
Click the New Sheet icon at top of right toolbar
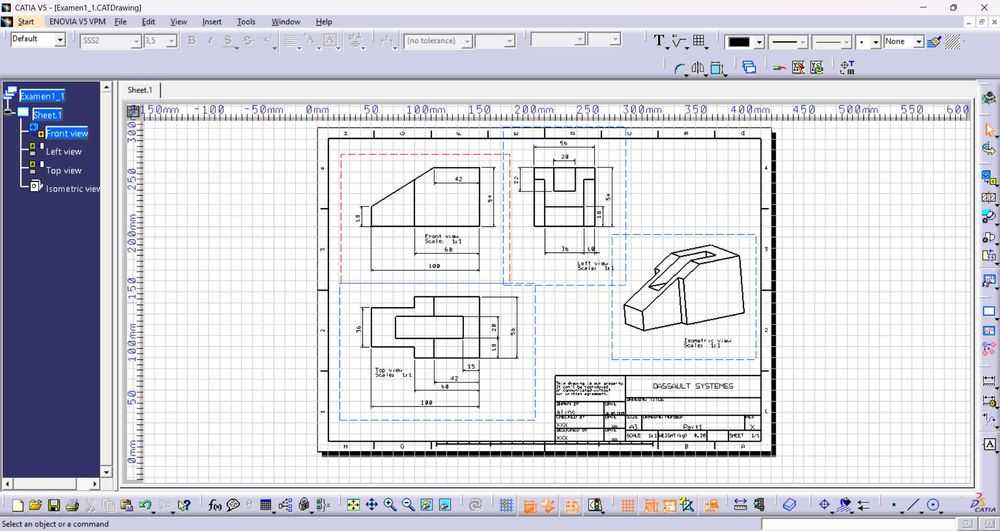(989, 312)
